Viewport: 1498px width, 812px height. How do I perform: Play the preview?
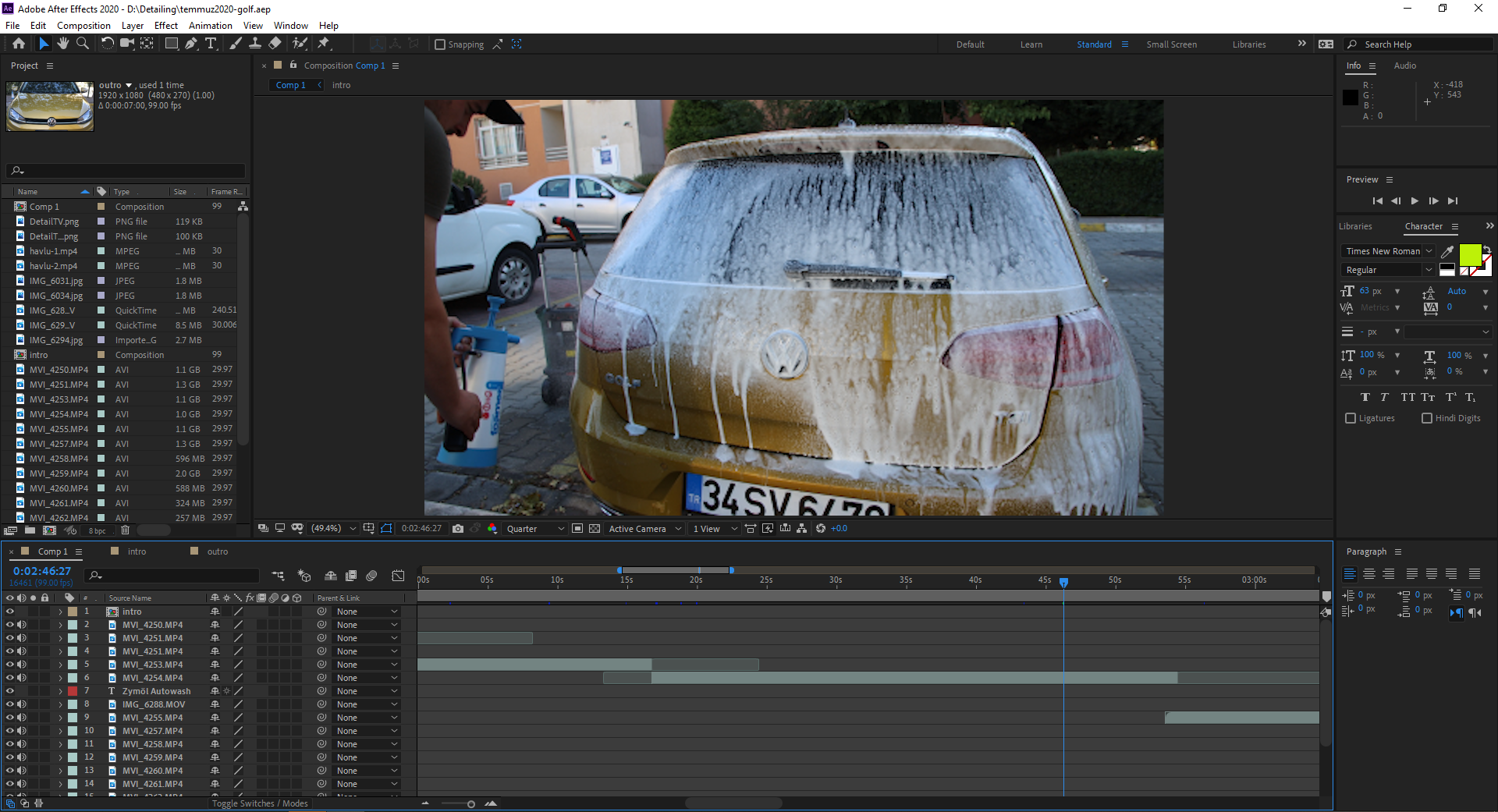(1415, 200)
